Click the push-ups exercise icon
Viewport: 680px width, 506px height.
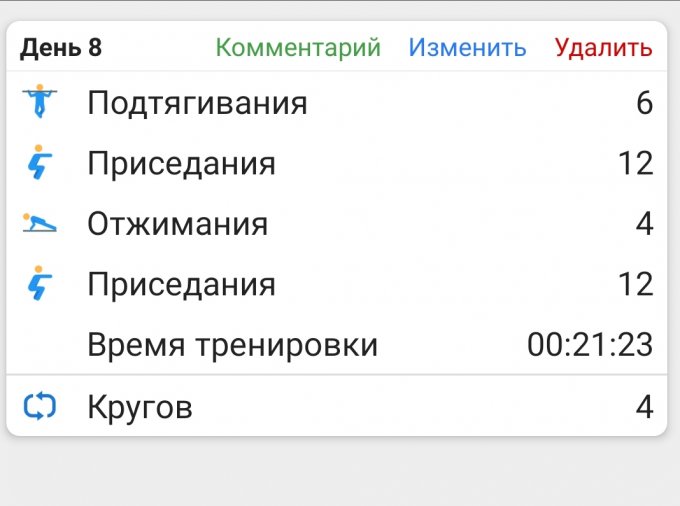[40, 223]
